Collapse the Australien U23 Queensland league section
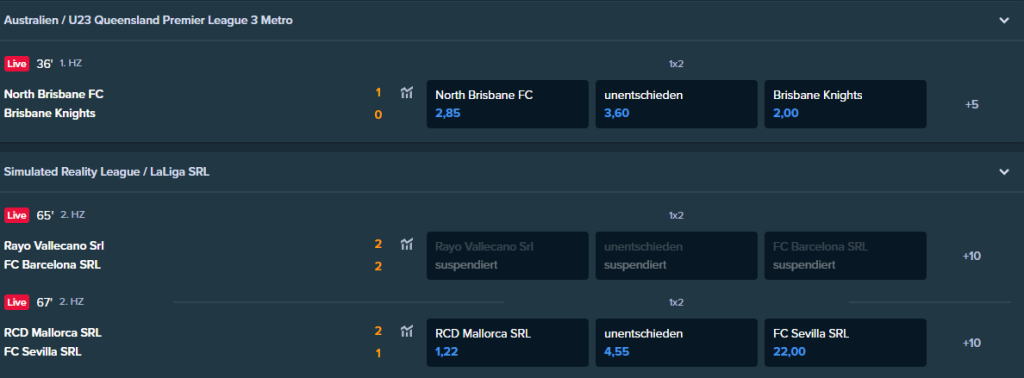Image resolution: width=1024 pixels, height=378 pixels. (x=1004, y=20)
